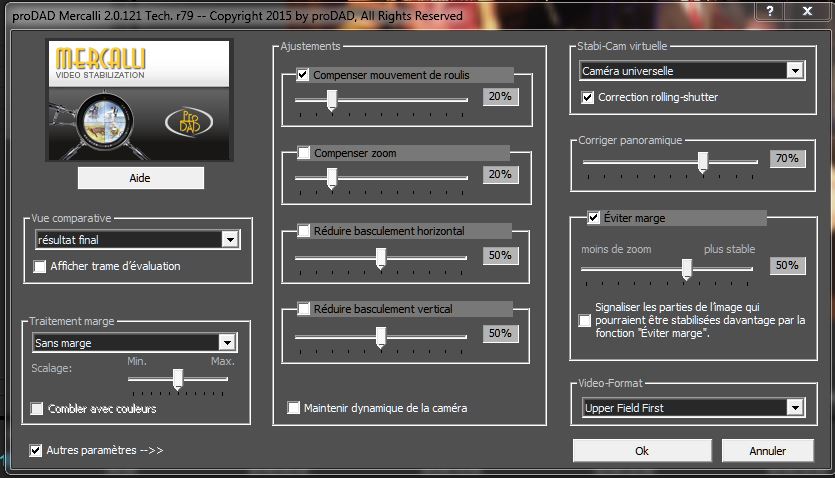Click the roulis compensation slider handle
Image resolution: width=835 pixels, height=478 pixels.
point(332,100)
